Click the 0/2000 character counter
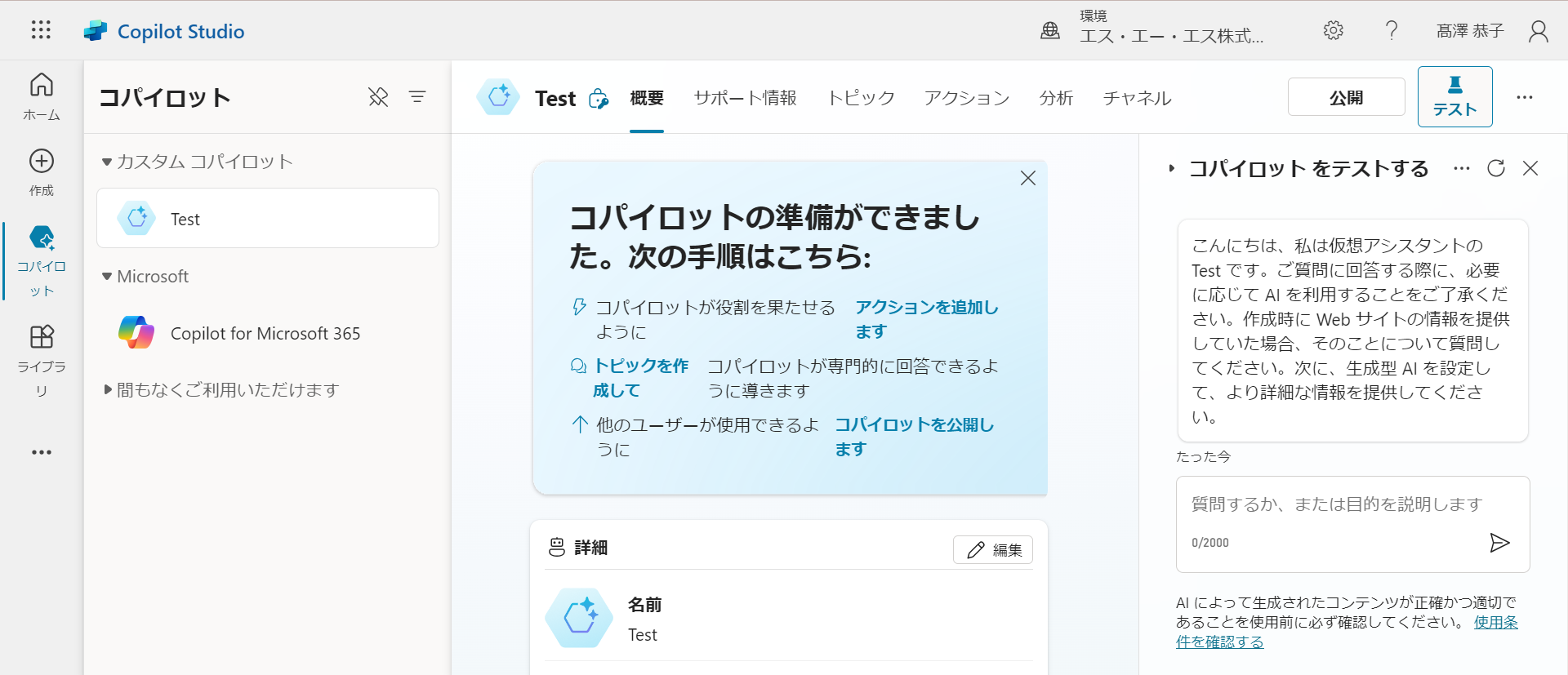 pyautogui.click(x=1210, y=543)
